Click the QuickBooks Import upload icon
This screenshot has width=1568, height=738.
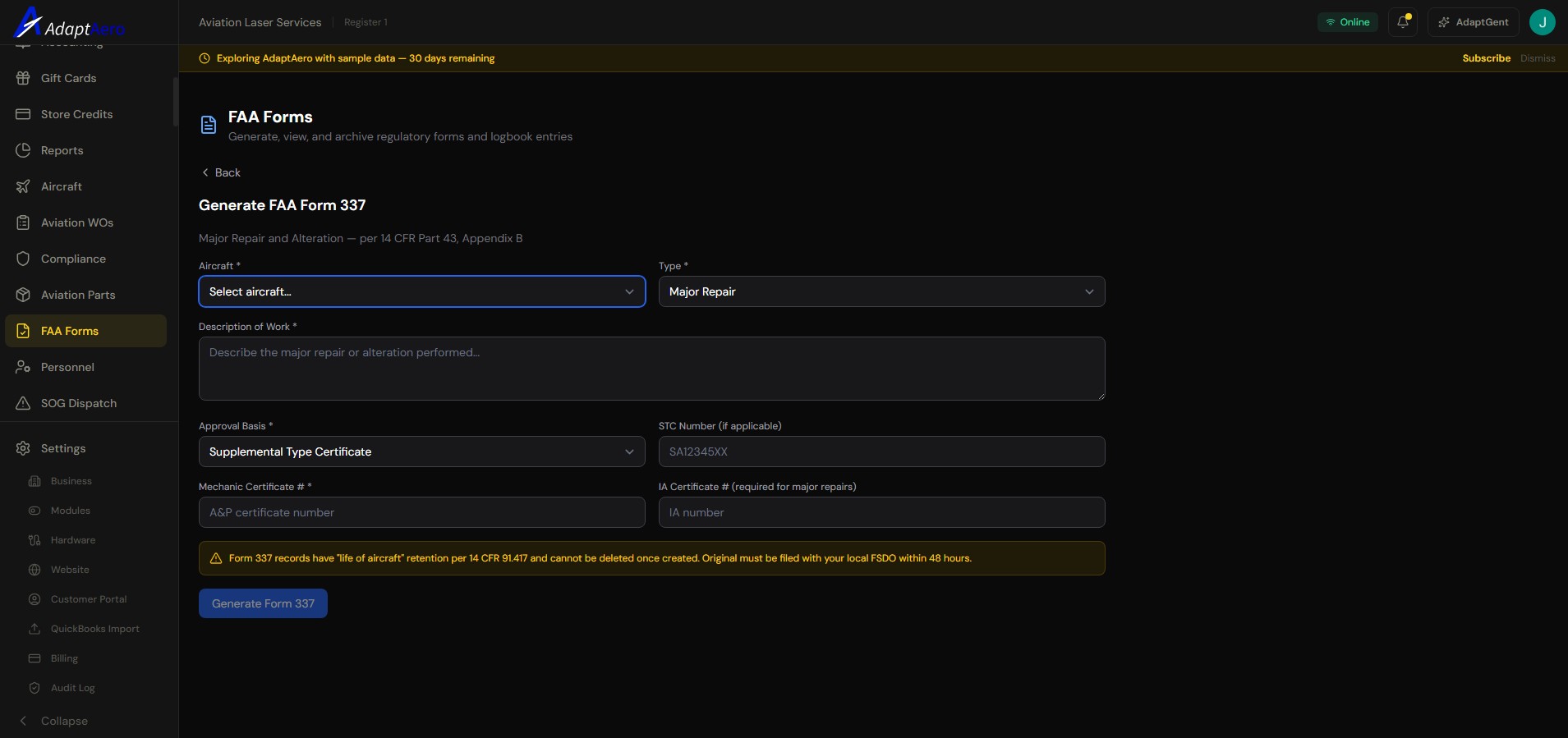pos(34,629)
